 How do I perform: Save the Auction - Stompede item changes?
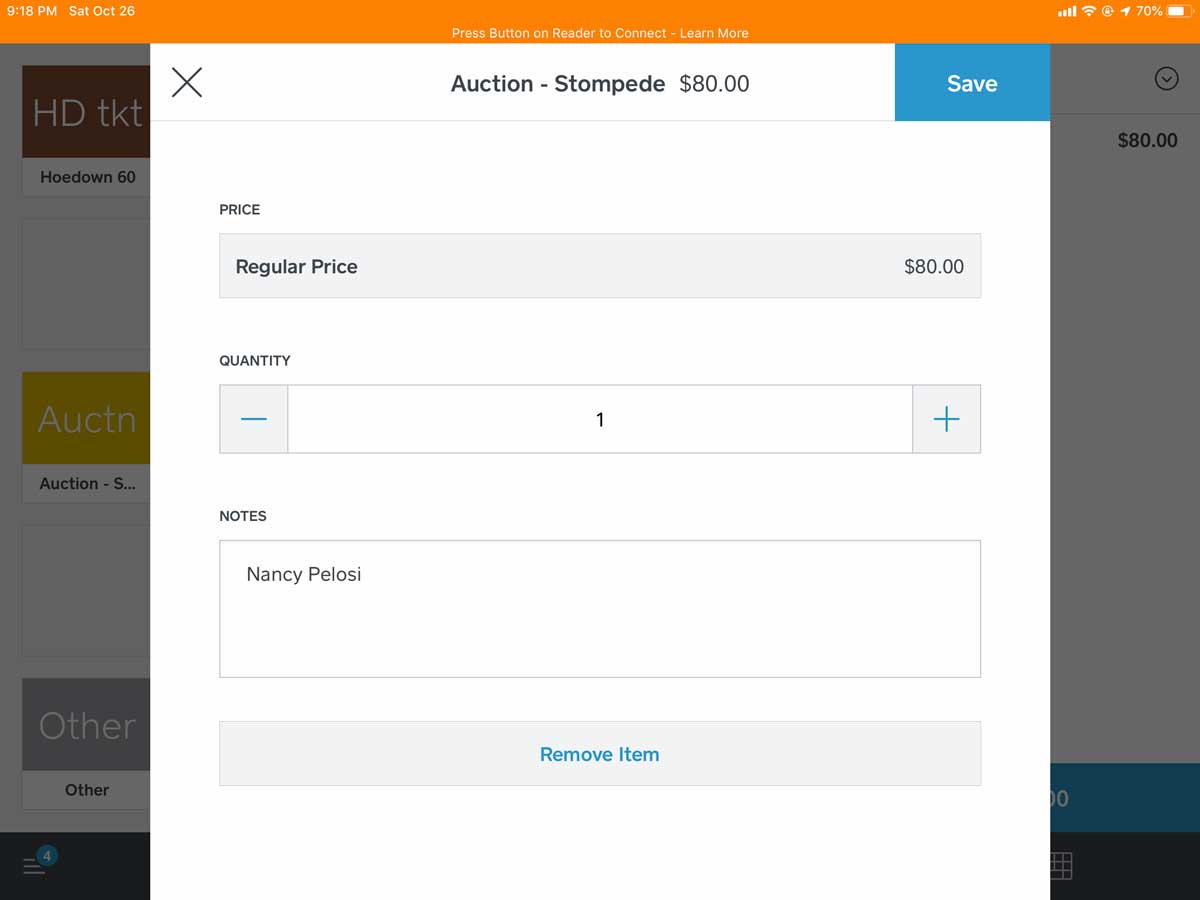972,83
